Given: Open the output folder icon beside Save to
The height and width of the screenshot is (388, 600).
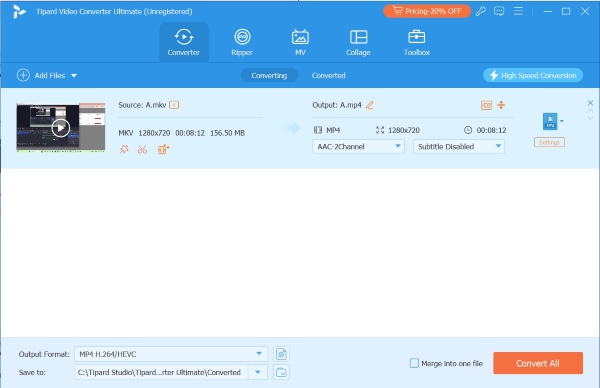Looking at the screenshot, I should pos(281,372).
